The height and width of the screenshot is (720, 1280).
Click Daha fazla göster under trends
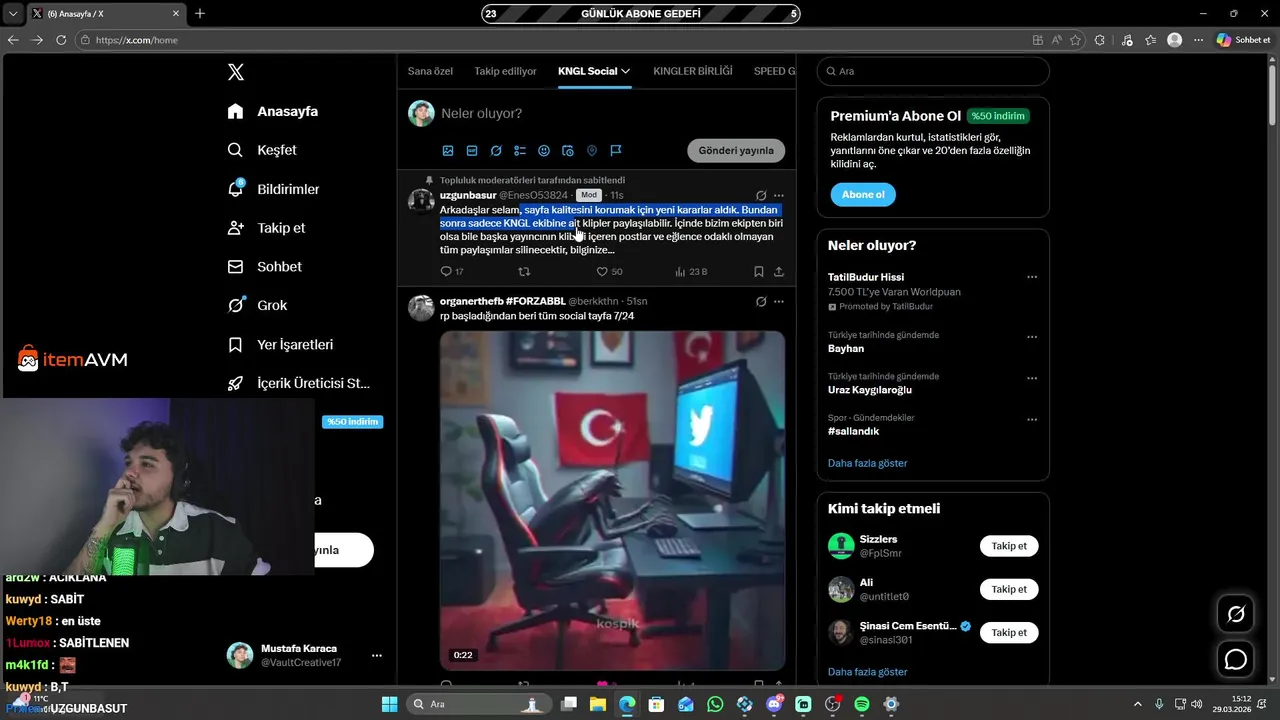[x=867, y=463]
